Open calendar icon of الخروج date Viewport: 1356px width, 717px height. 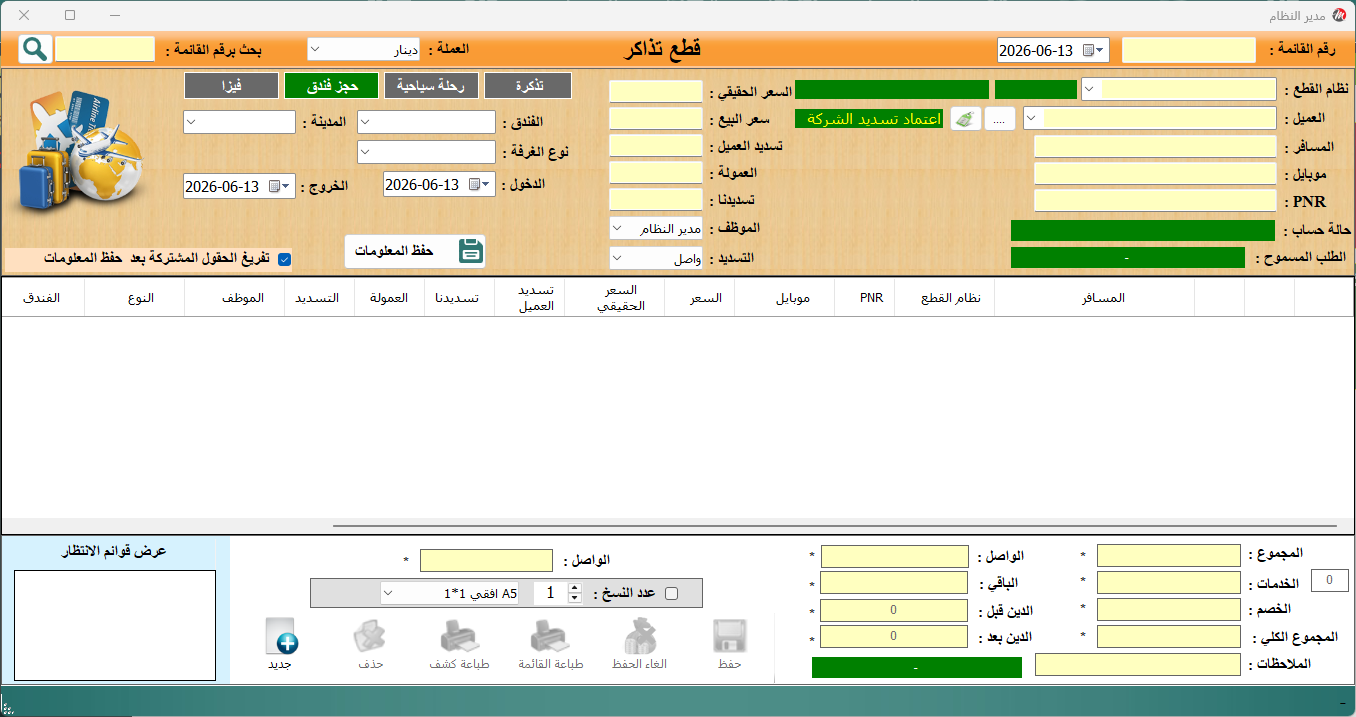click(x=274, y=186)
